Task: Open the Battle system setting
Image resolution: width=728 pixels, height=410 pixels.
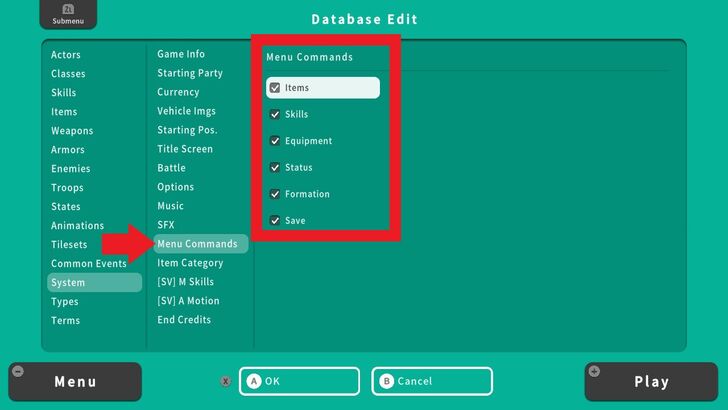Action: [171, 169]
